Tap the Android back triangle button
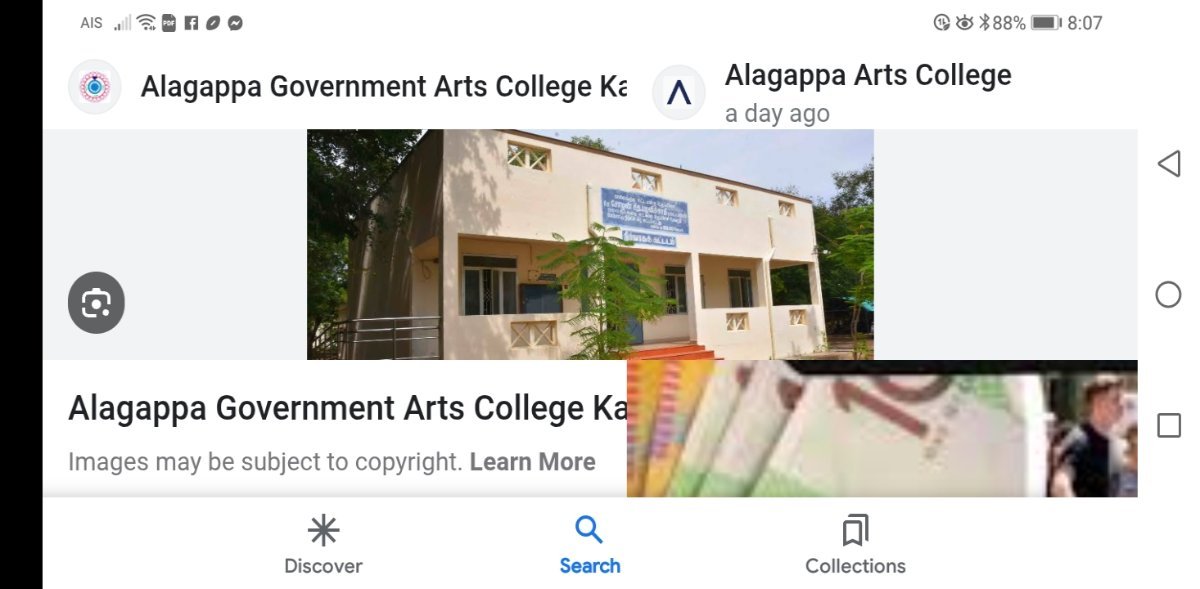1200x589 pixels. [x=1168, y=163]
